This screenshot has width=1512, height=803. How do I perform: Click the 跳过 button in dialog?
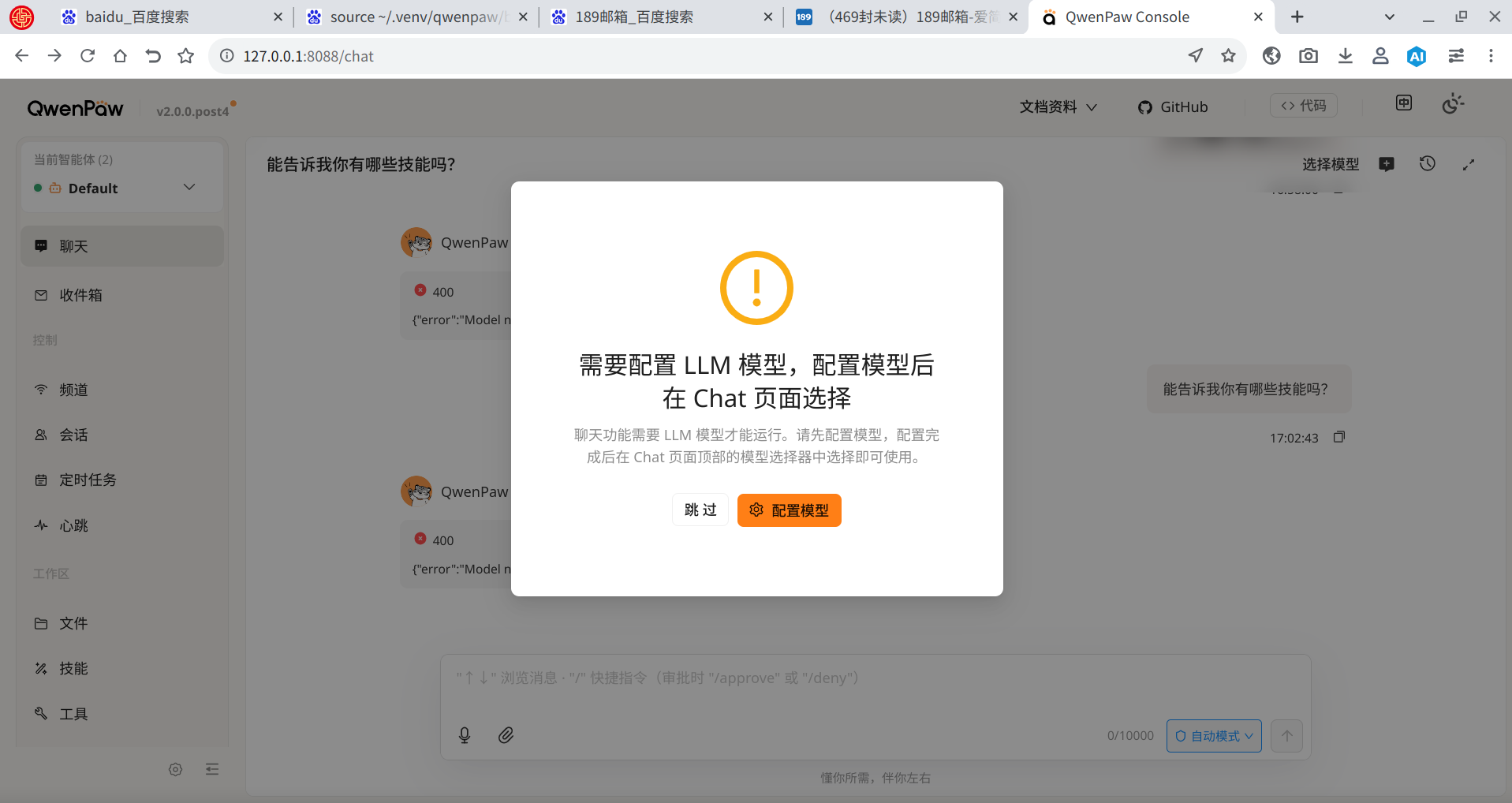700,510
